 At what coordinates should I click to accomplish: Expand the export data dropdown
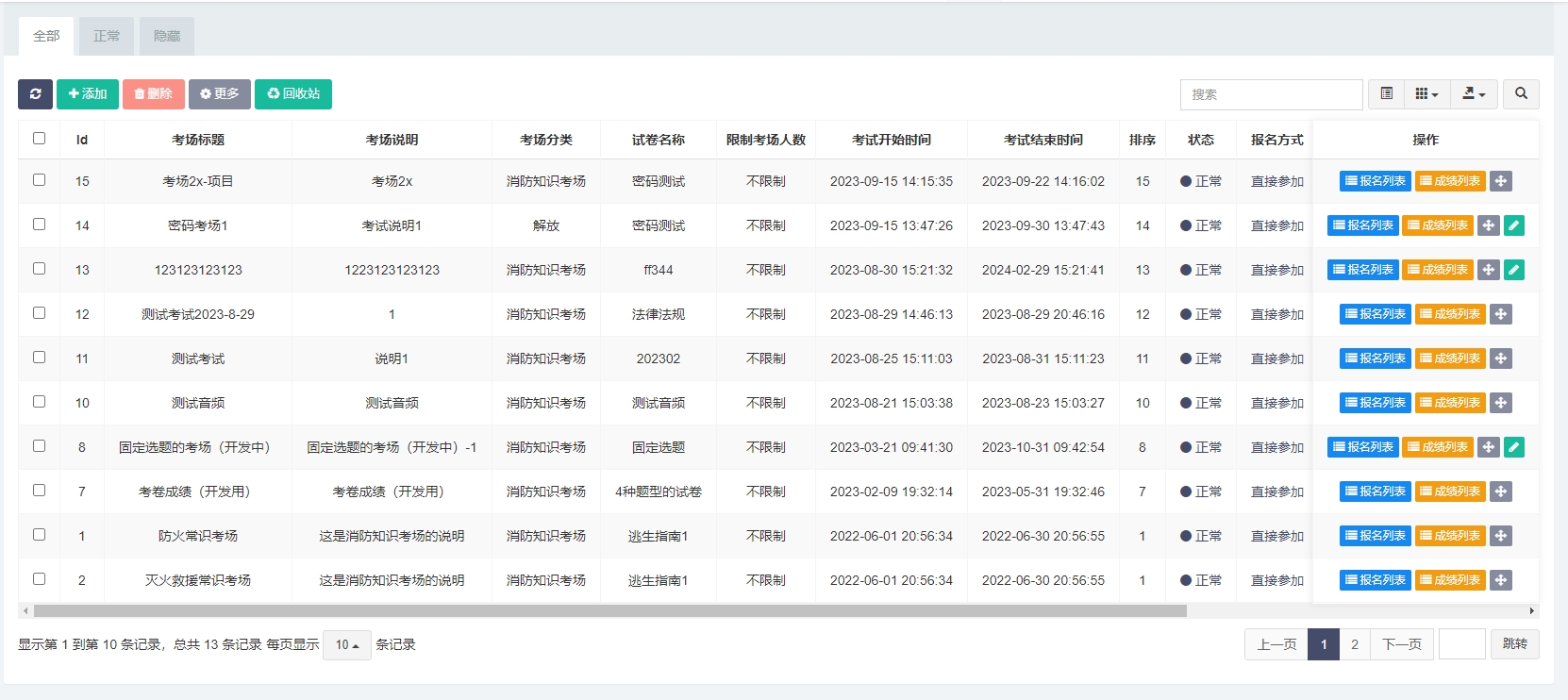tap(1474, 94)
